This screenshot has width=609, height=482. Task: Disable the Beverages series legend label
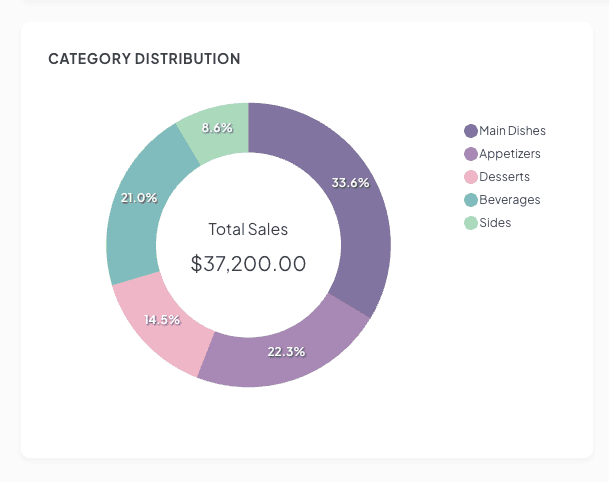point(509,200)
